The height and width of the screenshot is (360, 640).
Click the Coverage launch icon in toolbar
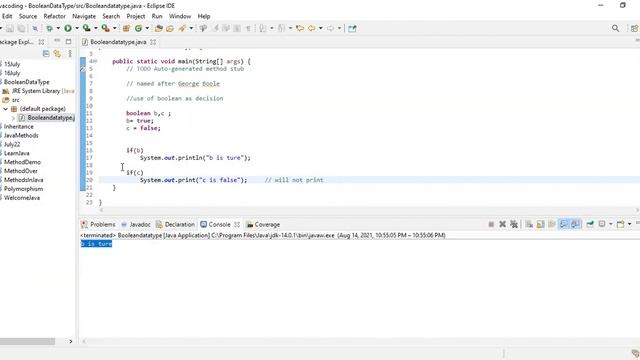(86, 28)
